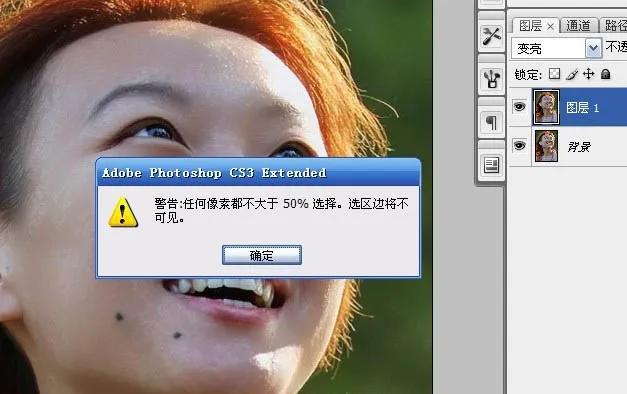Screen dimensions: 627x394
Task: Toggle lock image pixels brush icon
Action: pos(572,74)
